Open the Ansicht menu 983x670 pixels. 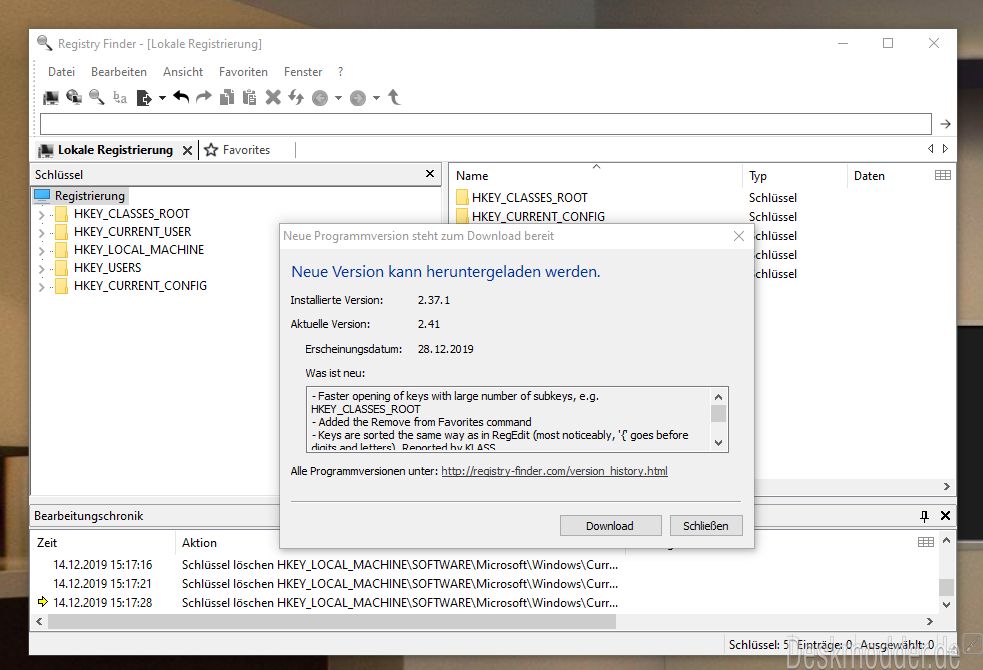tap(183, 72)
